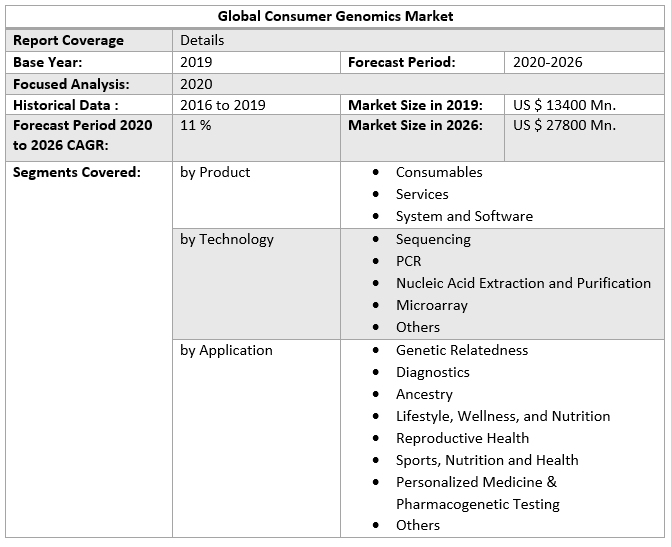Select the by Application cell
671x547 pixels.
point(226,350)
